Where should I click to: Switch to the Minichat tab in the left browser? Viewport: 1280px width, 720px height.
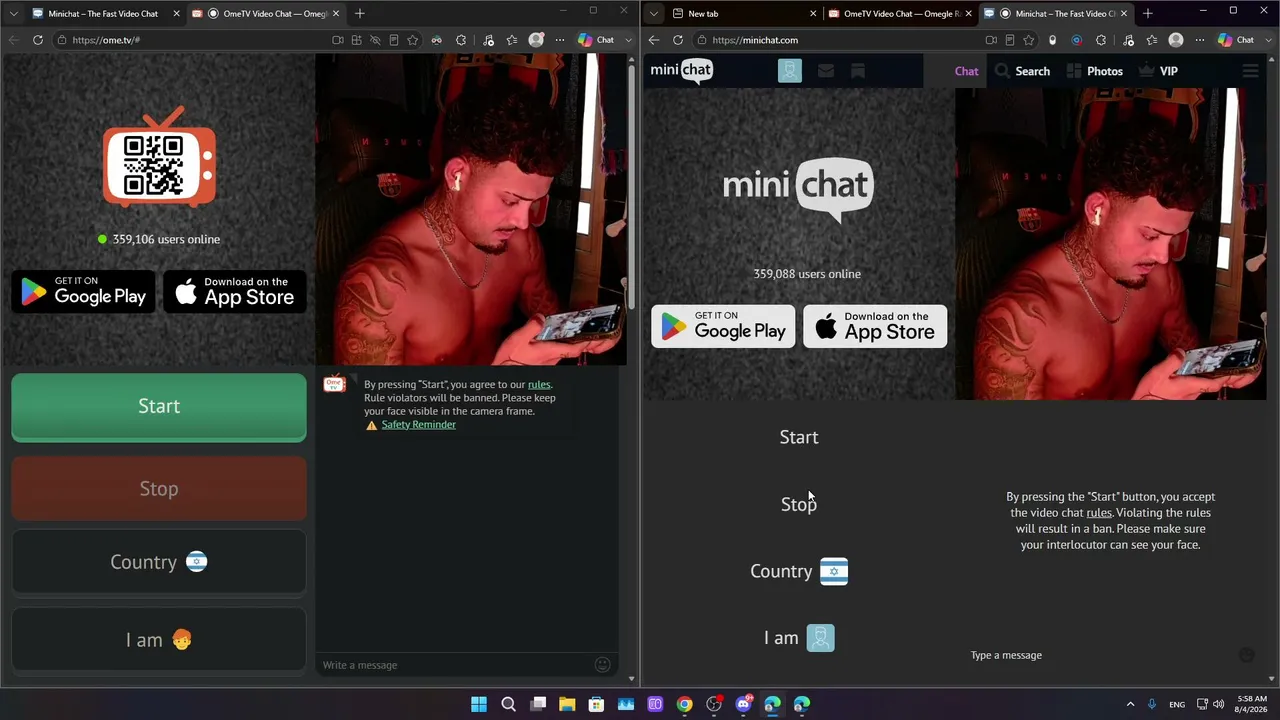coord(105,13)
